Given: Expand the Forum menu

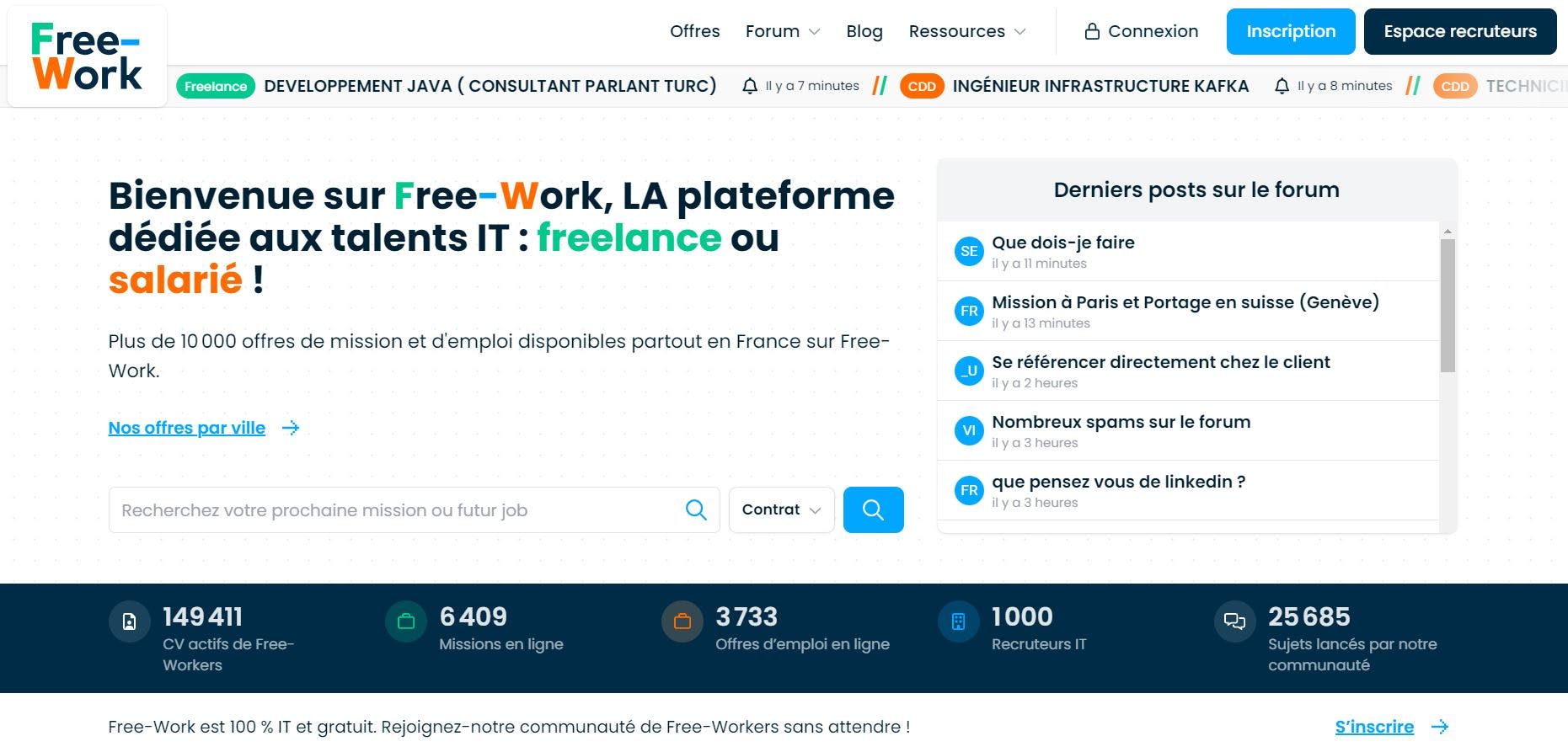Looking at the screenshot, I should [783, 31].
